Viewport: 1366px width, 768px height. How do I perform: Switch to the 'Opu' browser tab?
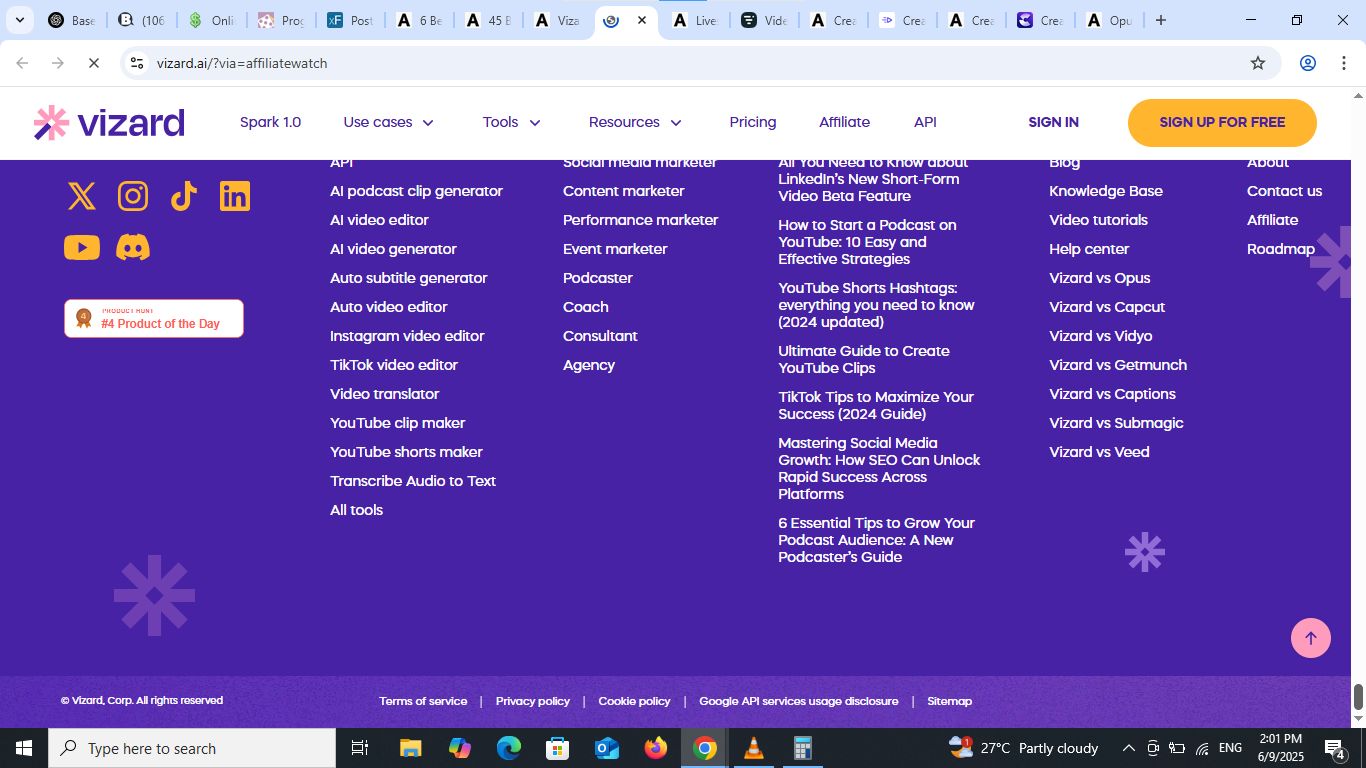click(x=1108, y=20)
